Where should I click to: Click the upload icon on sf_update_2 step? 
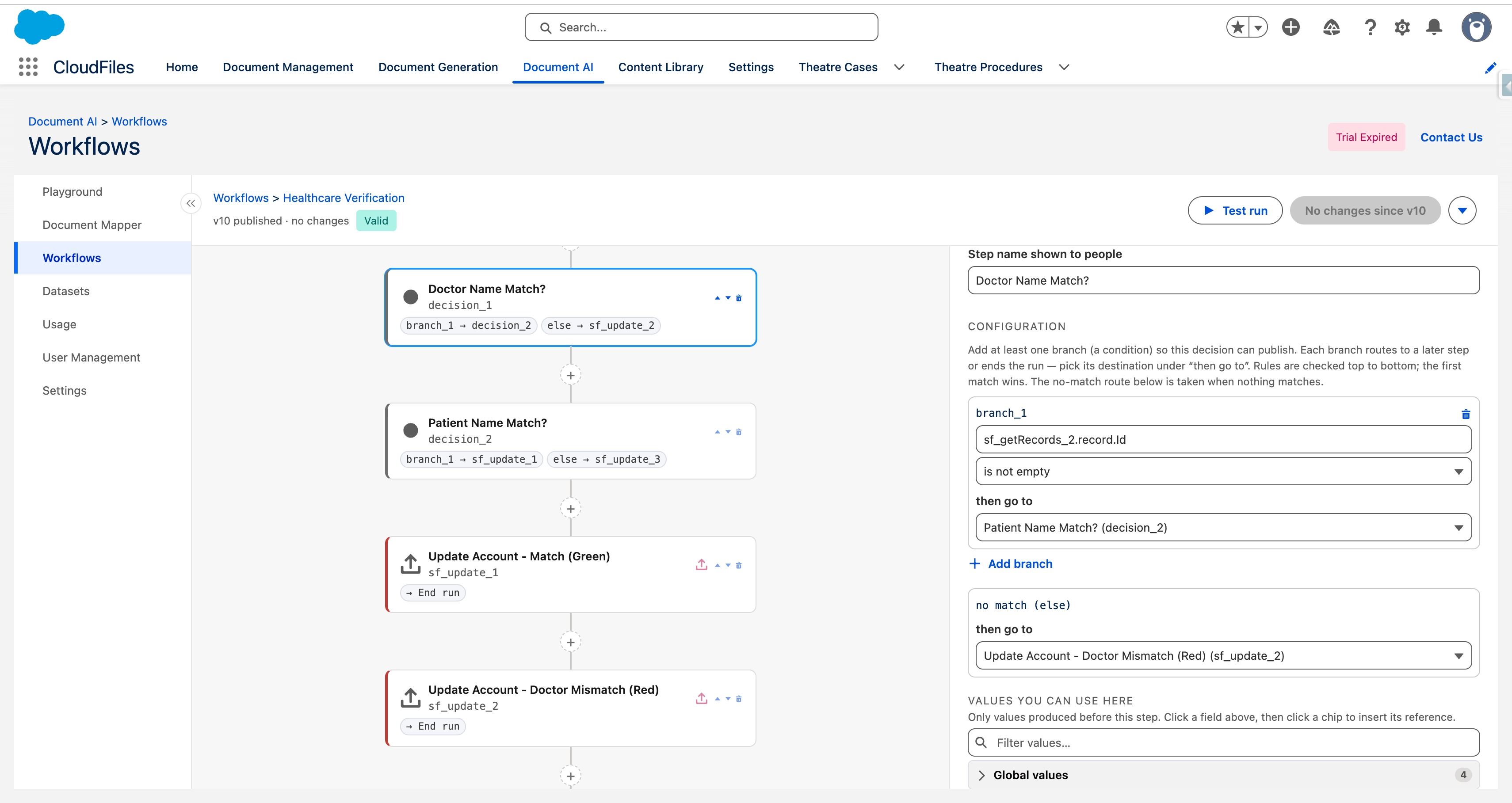pos(702,698)
